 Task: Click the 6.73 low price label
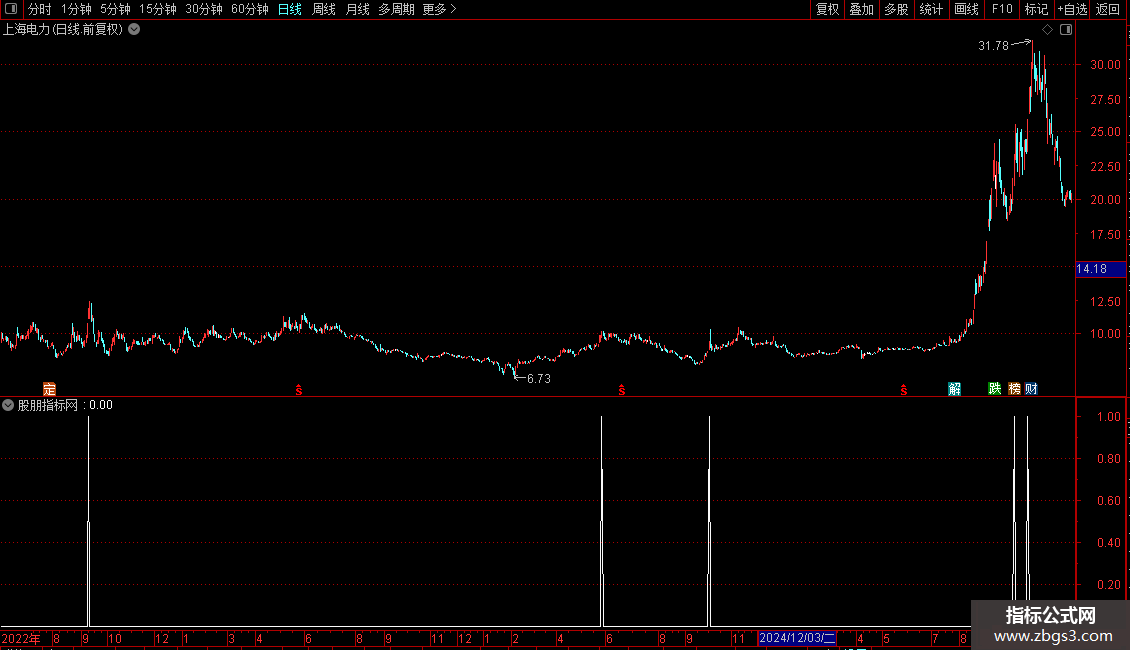pyautogui.click(x=538, y=379)
